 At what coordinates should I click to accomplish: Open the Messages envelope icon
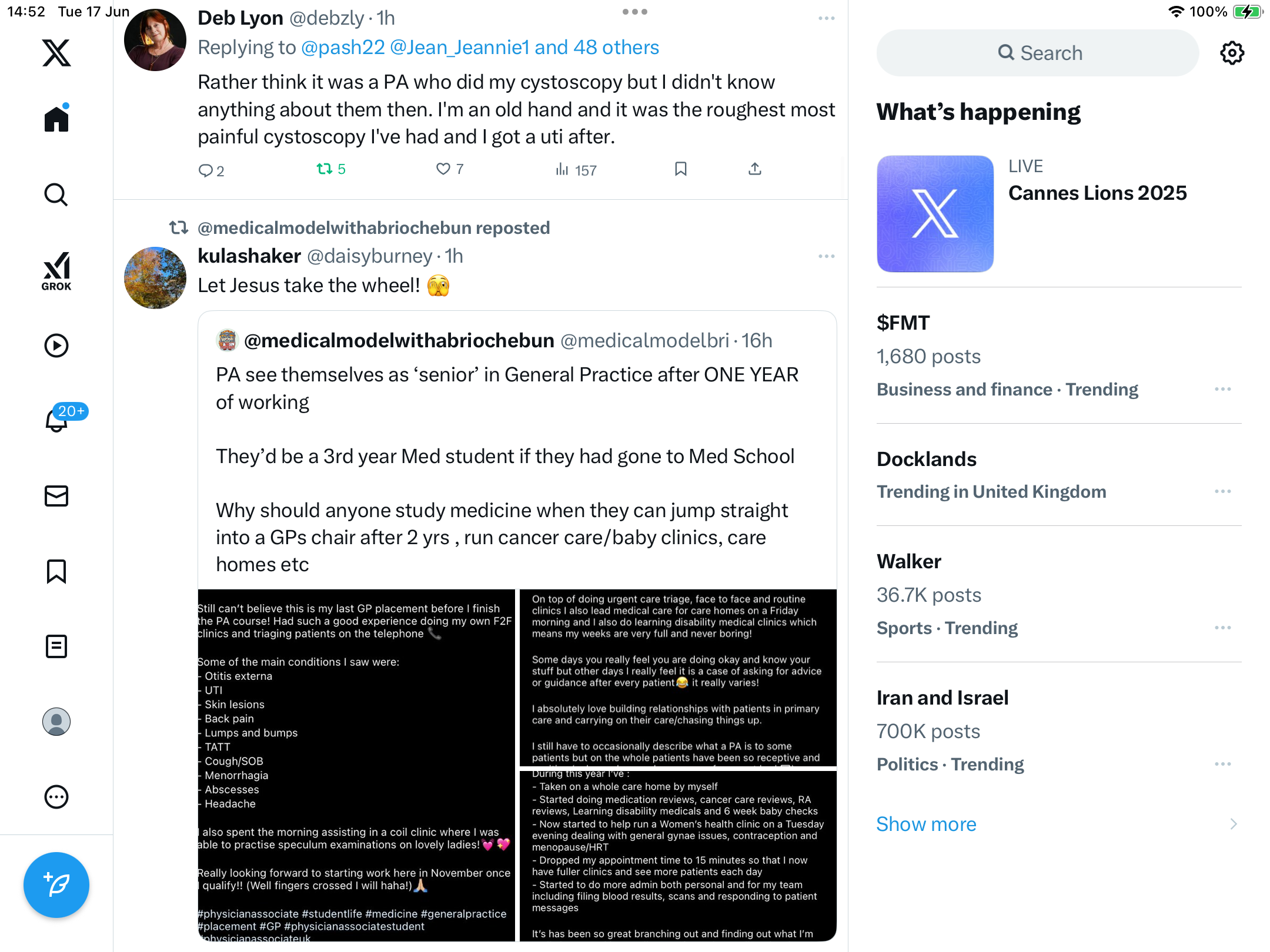coord(56,496)
